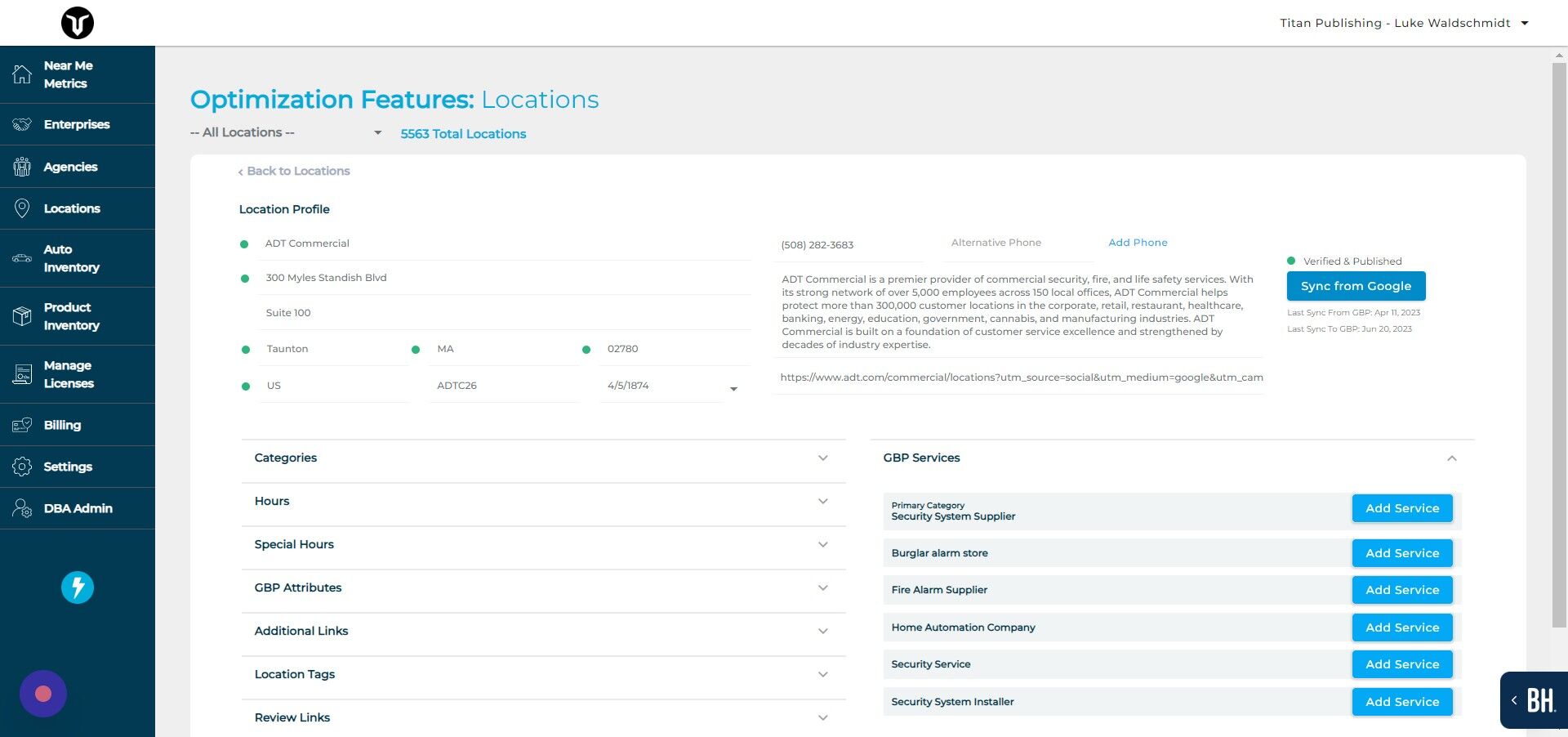Toggle the status indicator next to Taunton

coord(244,349)
